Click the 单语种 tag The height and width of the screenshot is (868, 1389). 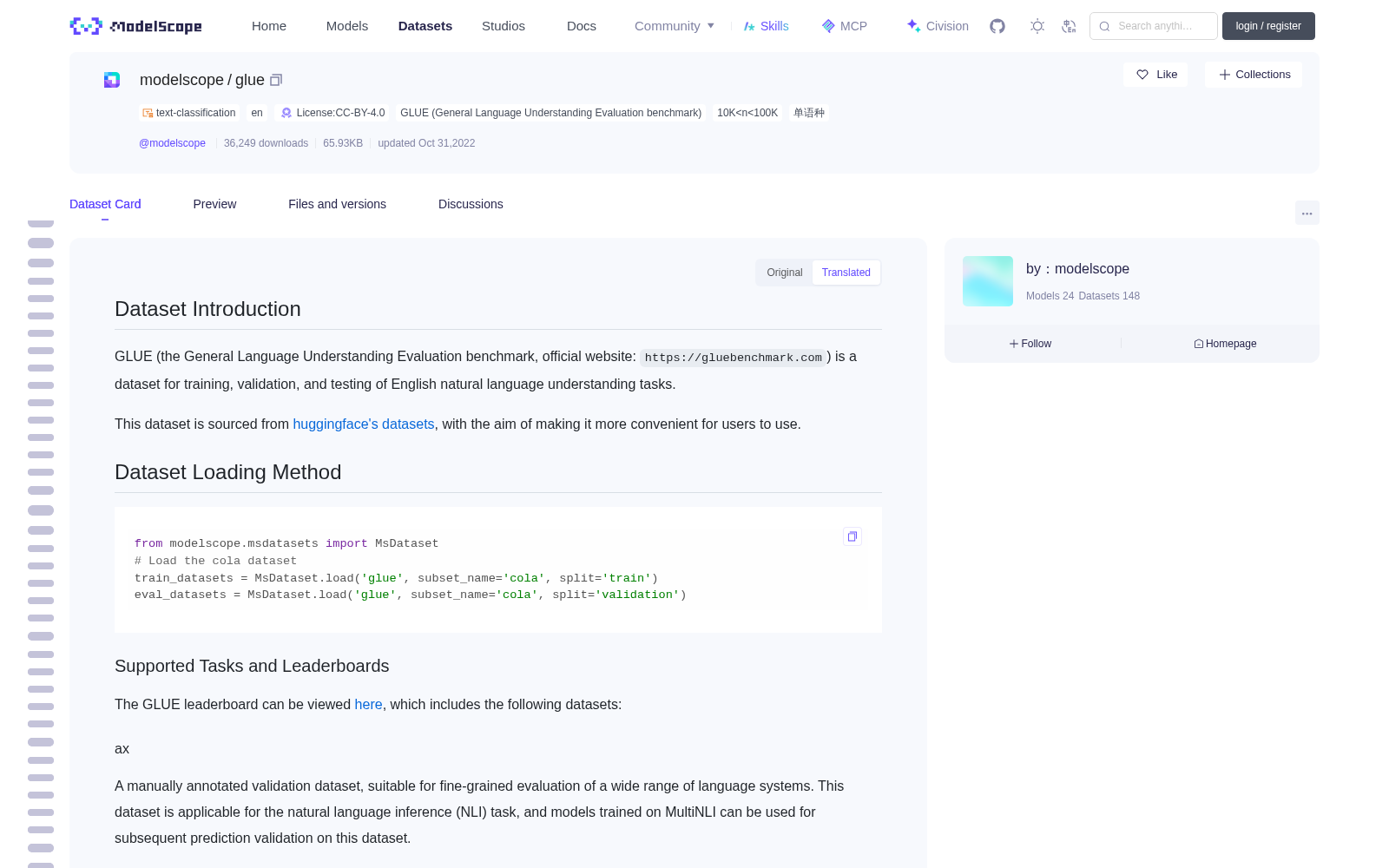tap(809, 113)
